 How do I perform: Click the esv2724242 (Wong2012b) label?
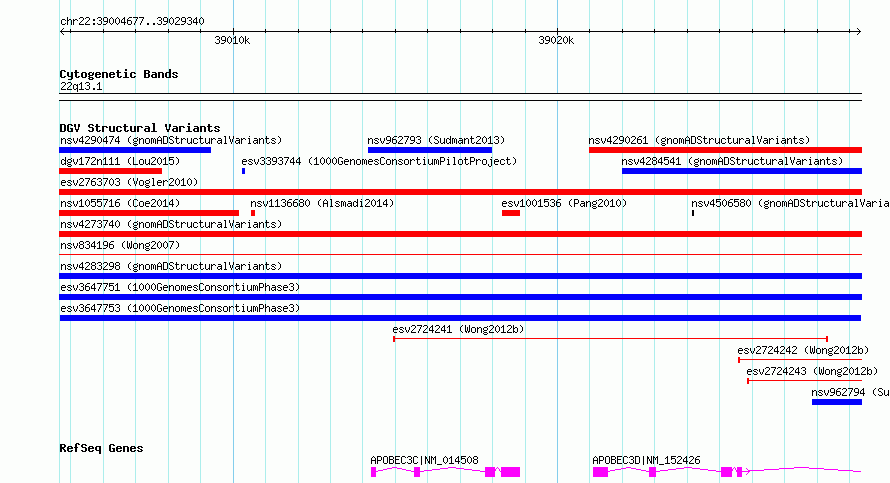(803, 350)
